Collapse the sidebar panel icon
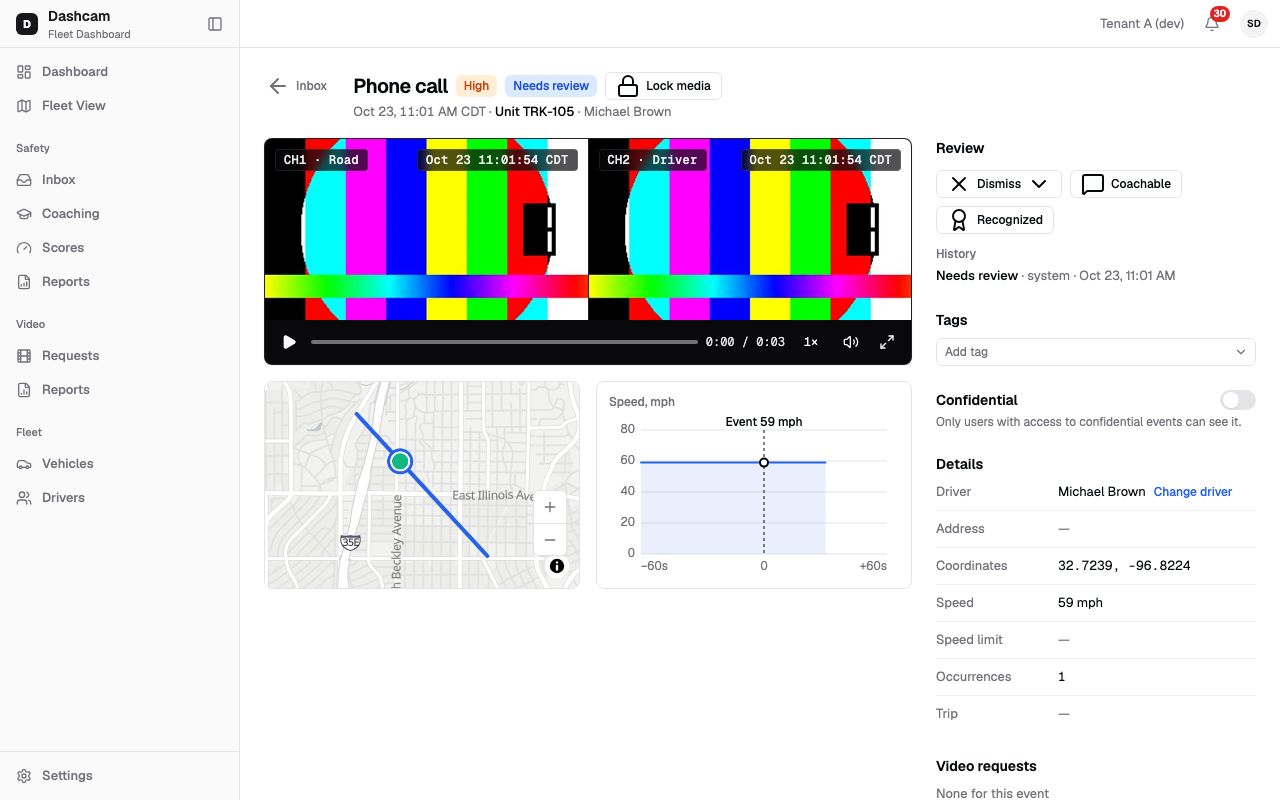Viewport: 1280px width, 800px height. pos(215,24)
